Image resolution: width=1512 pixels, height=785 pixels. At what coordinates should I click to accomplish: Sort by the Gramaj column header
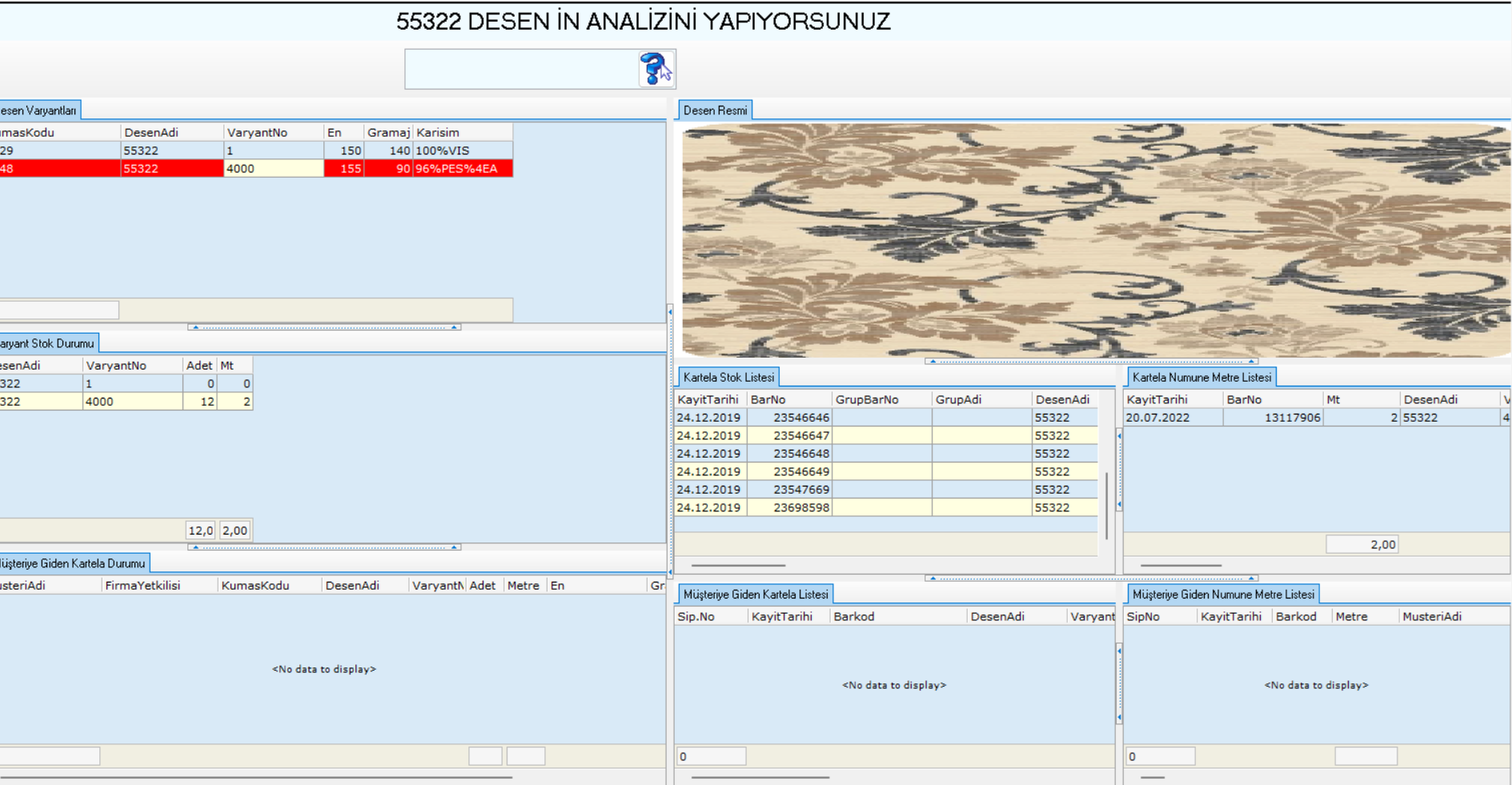388,132
